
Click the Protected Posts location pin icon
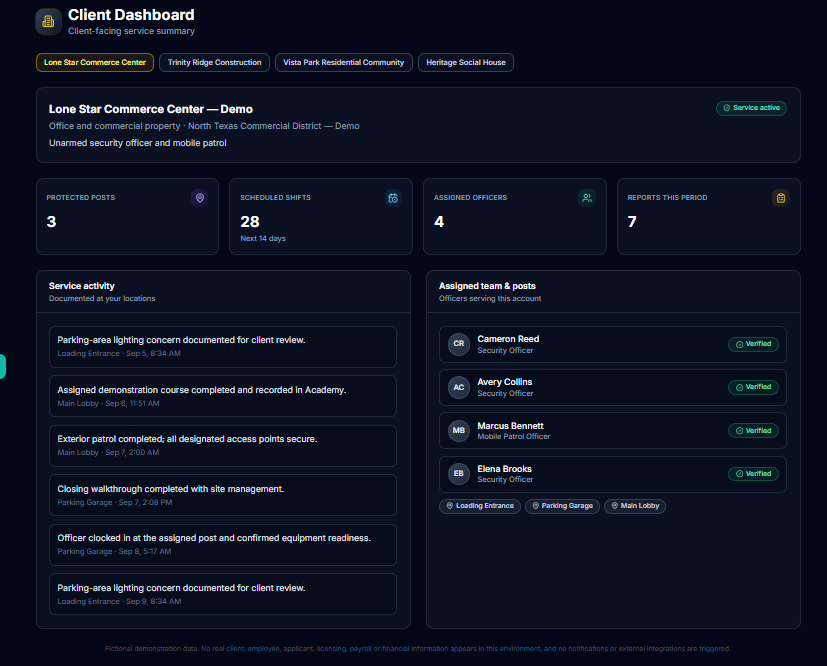(199, 198)
